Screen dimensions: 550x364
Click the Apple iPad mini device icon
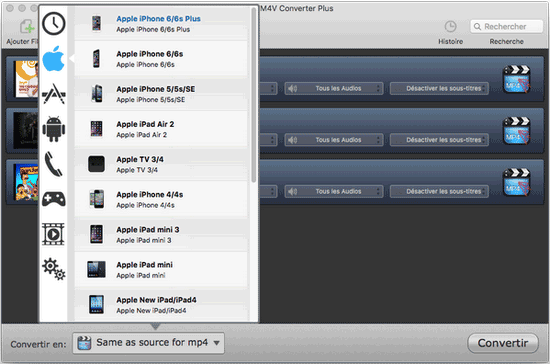coord(96,269)
